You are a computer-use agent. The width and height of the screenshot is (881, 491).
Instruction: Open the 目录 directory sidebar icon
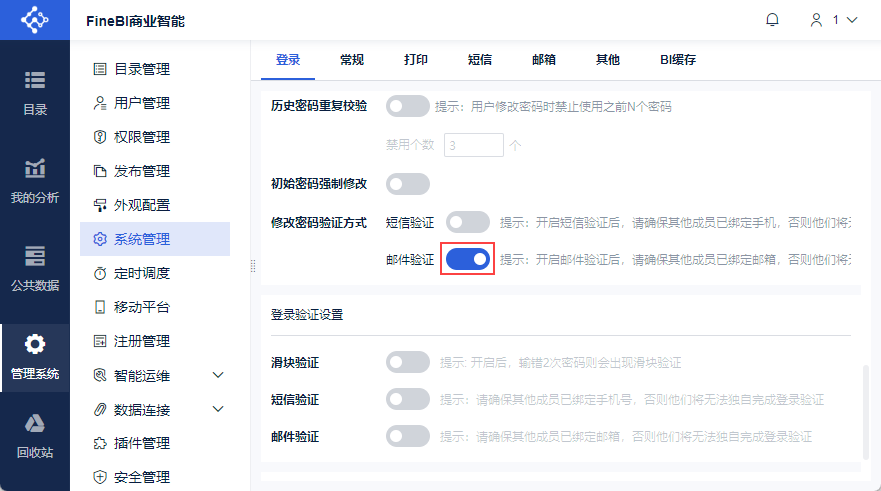[x=35, y=80]
